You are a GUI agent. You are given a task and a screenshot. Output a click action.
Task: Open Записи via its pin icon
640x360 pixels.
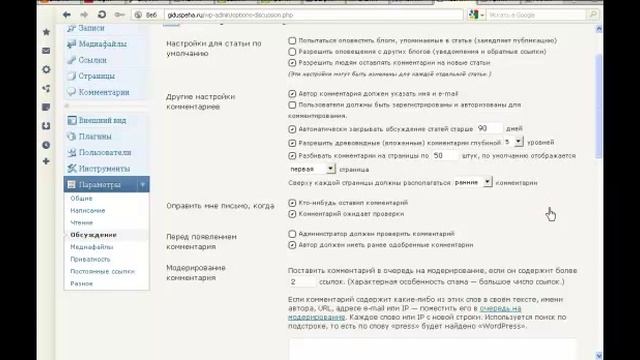tap(71, 28)
